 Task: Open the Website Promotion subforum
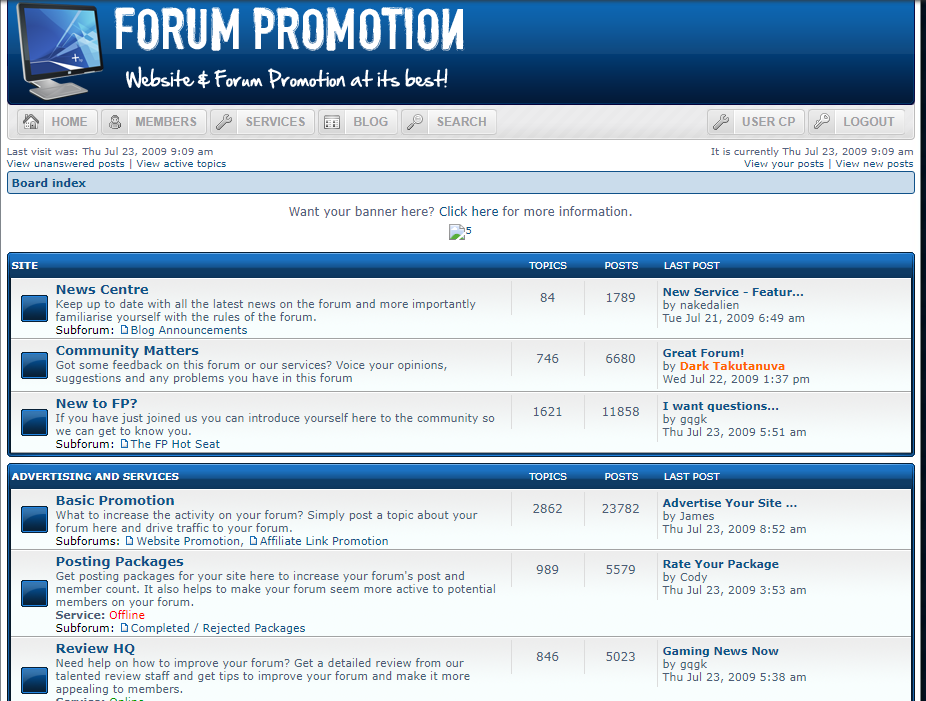pos(188,541)
